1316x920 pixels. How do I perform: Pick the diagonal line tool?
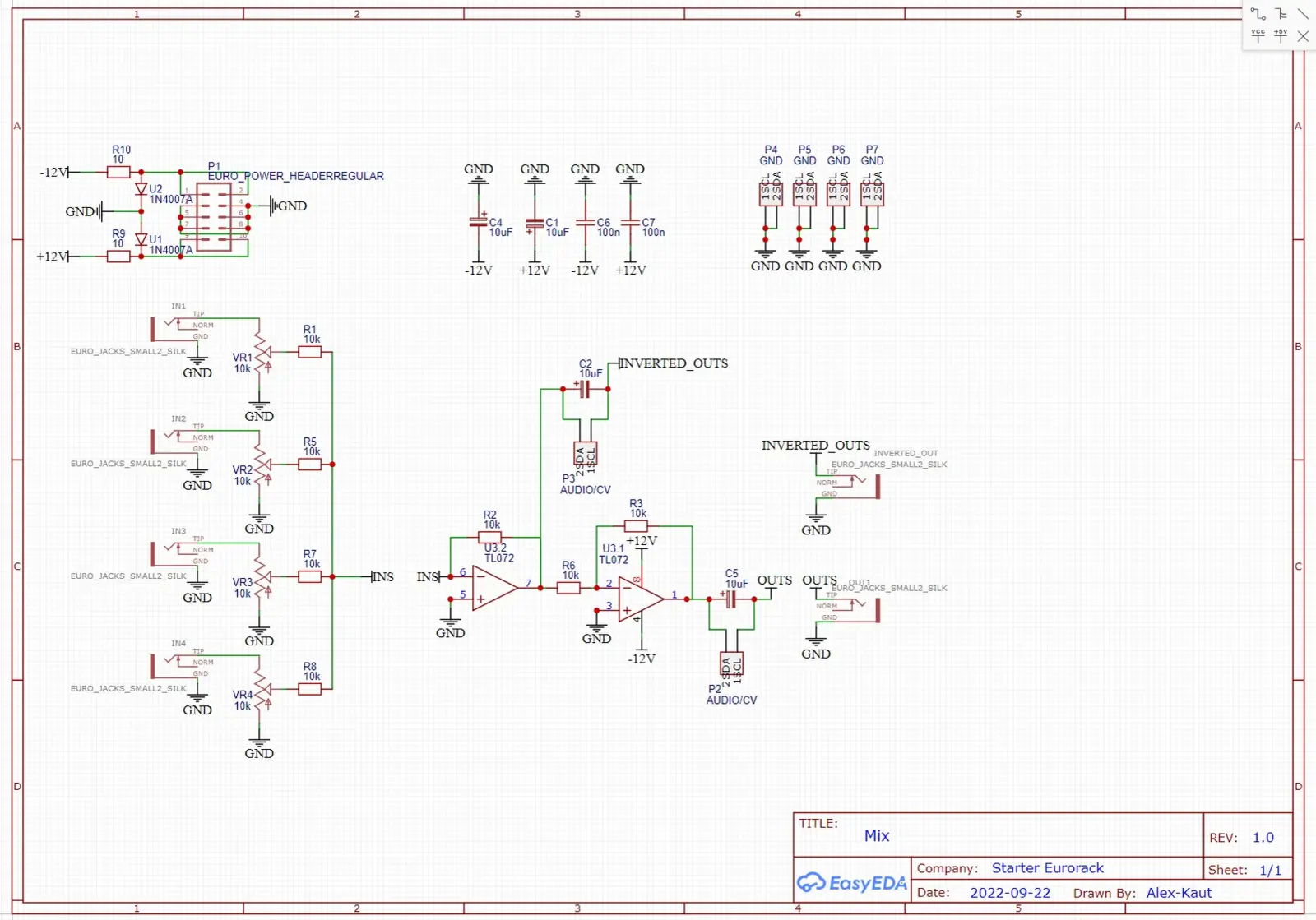(x=1303, y=14)
